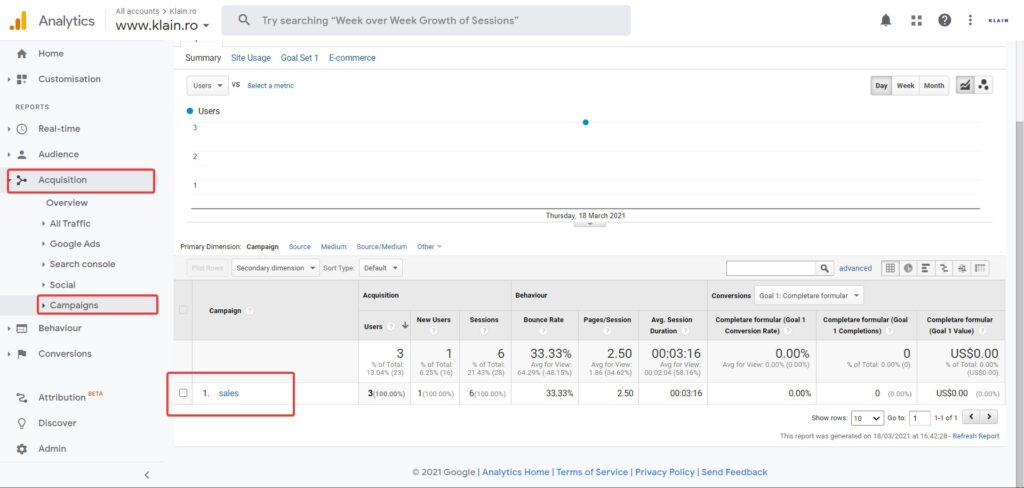Open the notifications bell
This screenshot has height=488, width=1024.
tap(886, 20)
